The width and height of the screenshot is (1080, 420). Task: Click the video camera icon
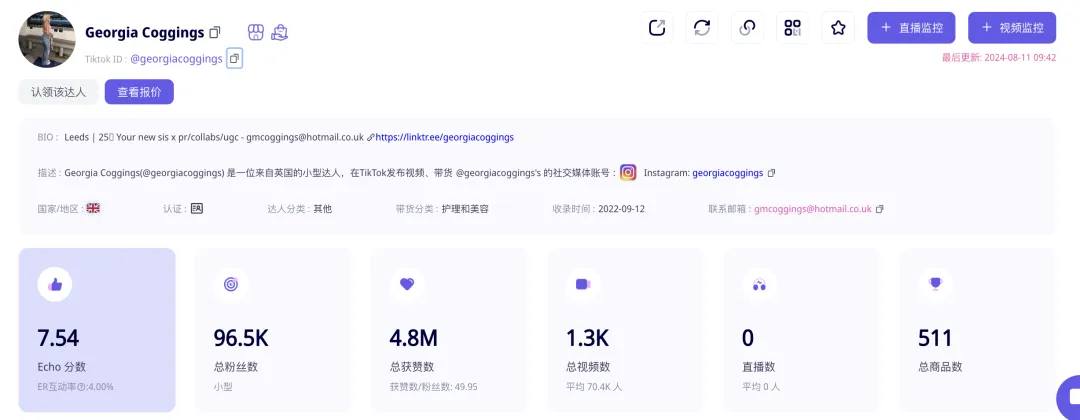pos(583,284)
